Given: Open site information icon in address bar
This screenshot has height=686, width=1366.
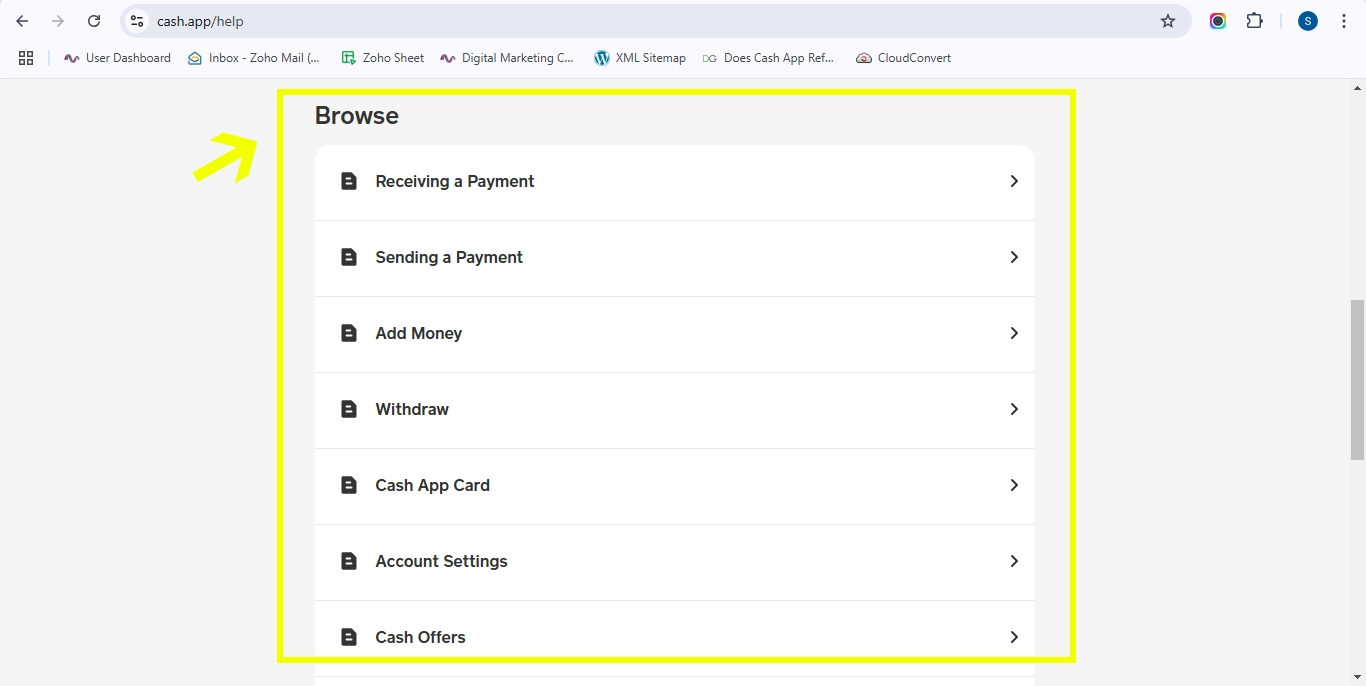Looking at the screenshot, I should (x=137, y=21).
